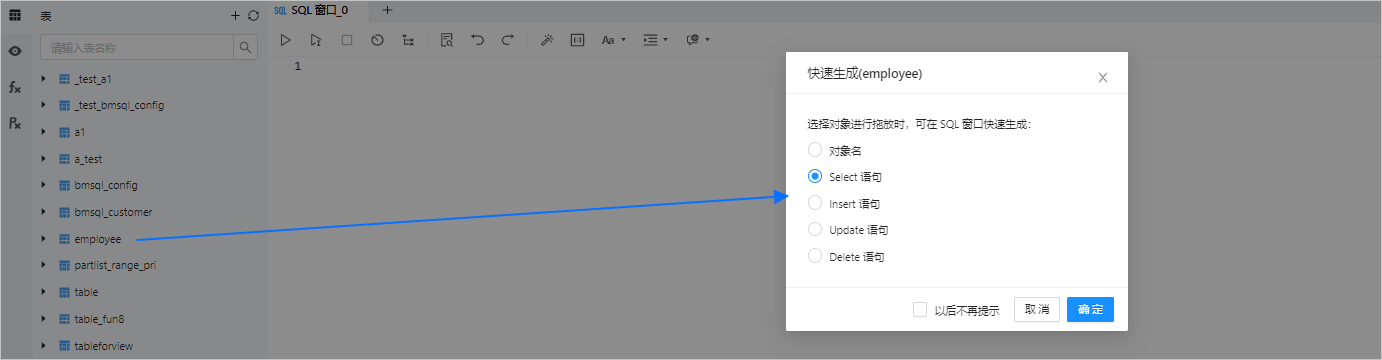Expand the partlist_range_pri table node

click(x=43, y=265)
